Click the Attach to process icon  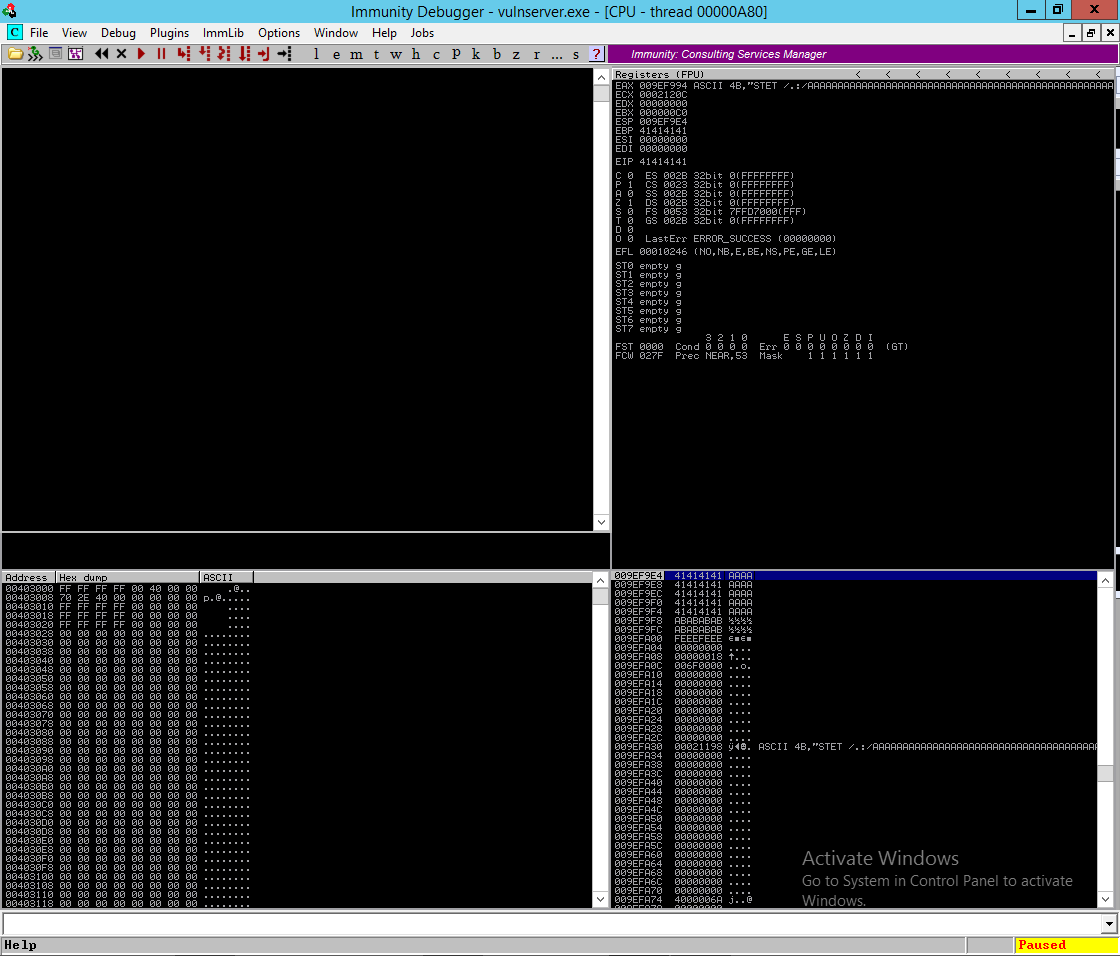pos(35,54)
